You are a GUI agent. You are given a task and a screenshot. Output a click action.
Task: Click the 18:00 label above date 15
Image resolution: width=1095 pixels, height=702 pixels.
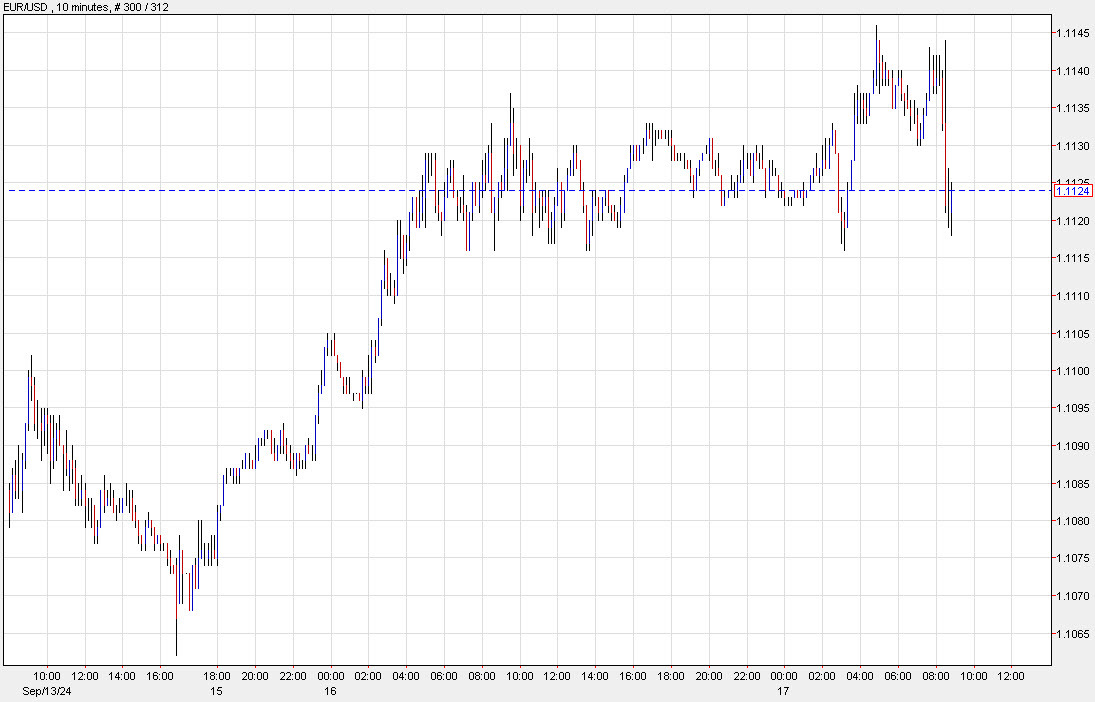click(216, 676)
